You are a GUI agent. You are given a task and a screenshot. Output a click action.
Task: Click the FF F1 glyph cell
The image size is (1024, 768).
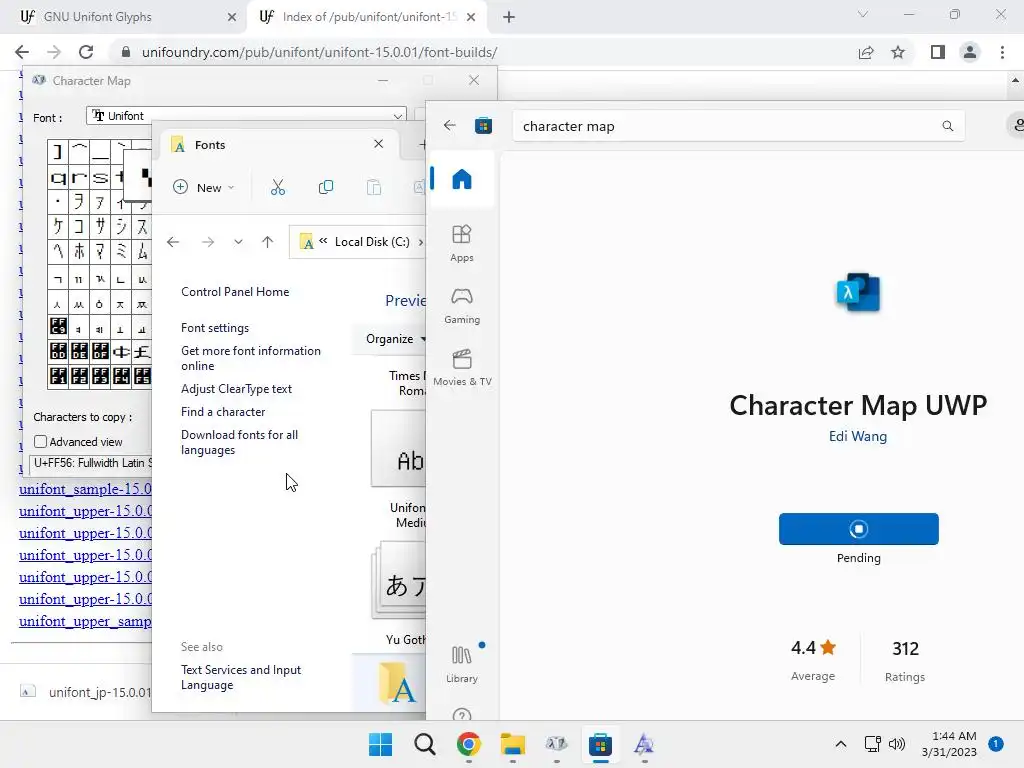pos(58,377)
